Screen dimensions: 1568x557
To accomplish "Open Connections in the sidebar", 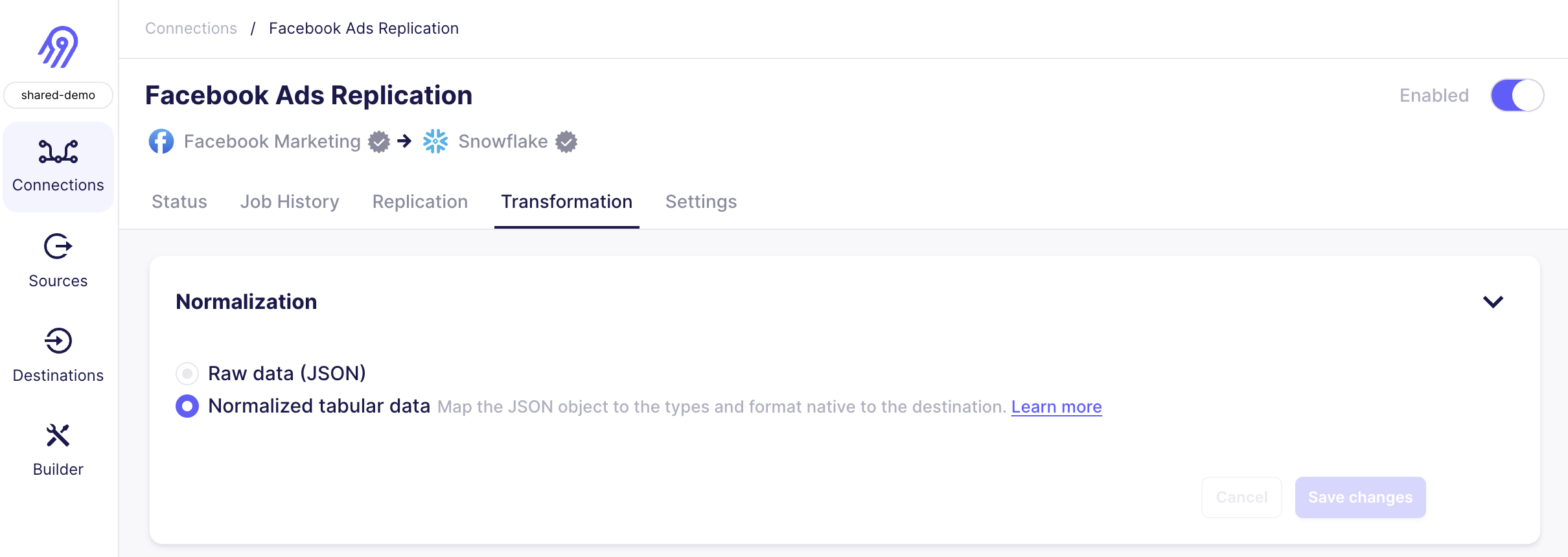I will (58, 167).
